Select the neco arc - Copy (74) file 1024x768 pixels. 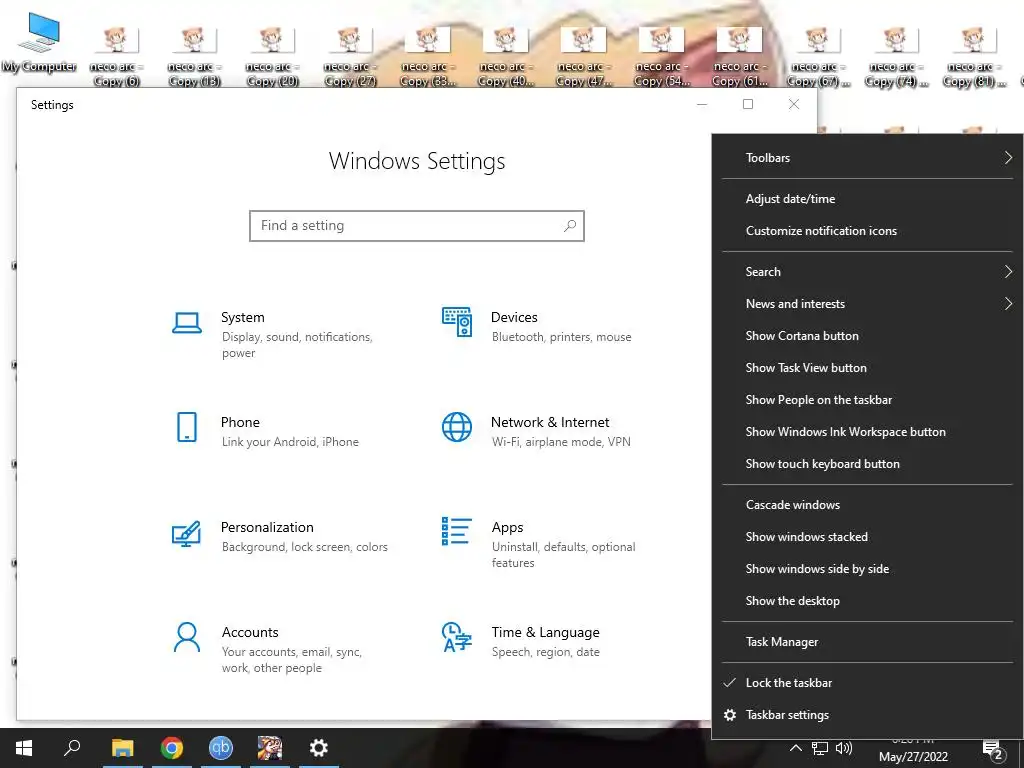pyautogui.click(x=896, y=56)
